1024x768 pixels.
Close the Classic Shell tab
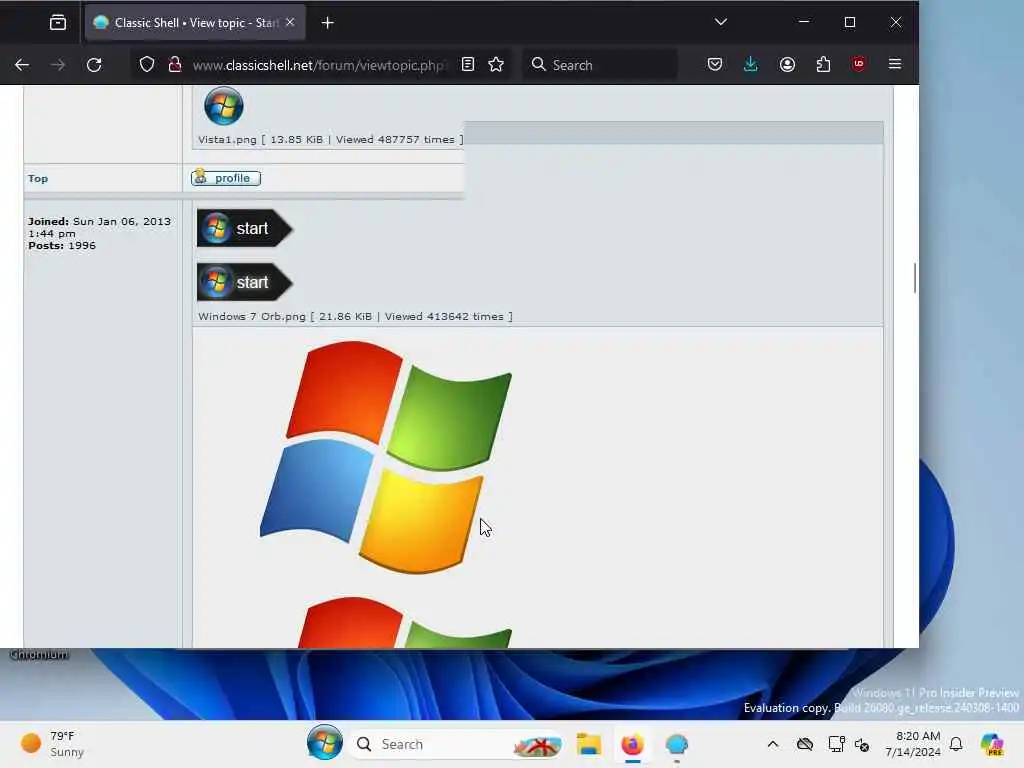pos(290,22)
